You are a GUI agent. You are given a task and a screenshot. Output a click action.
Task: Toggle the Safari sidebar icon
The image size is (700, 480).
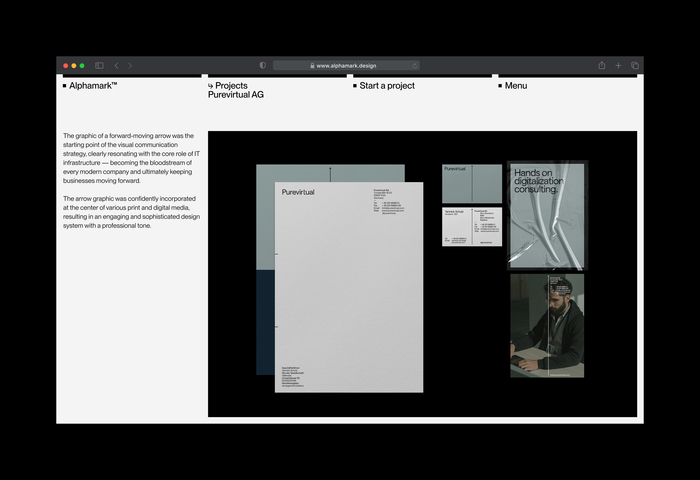99,66
